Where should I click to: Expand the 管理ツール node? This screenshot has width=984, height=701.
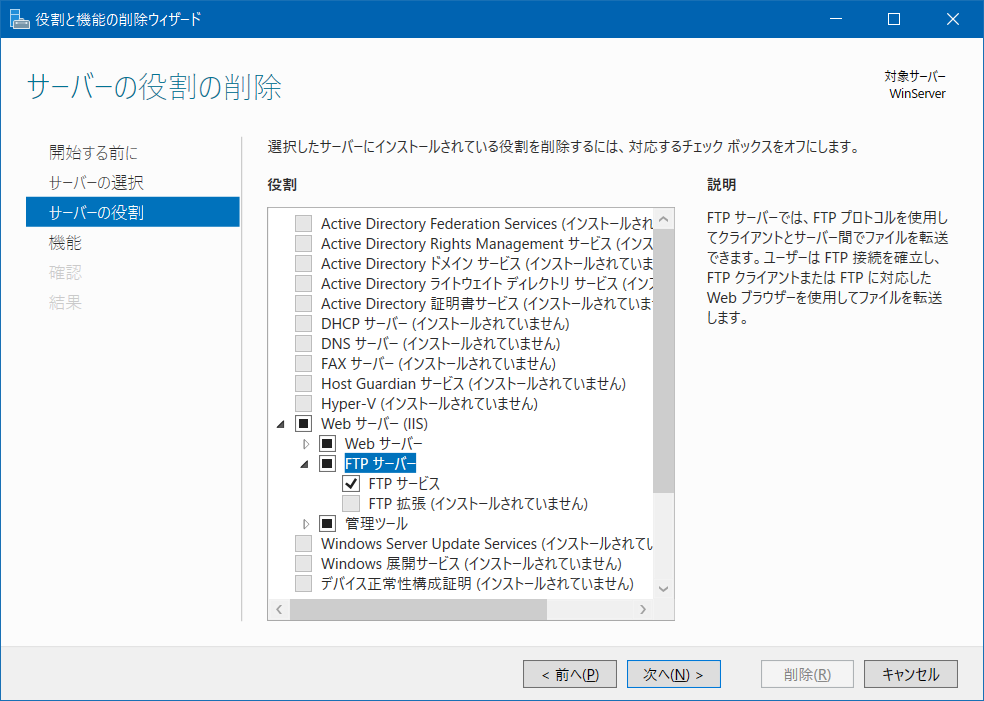point(306,524)
